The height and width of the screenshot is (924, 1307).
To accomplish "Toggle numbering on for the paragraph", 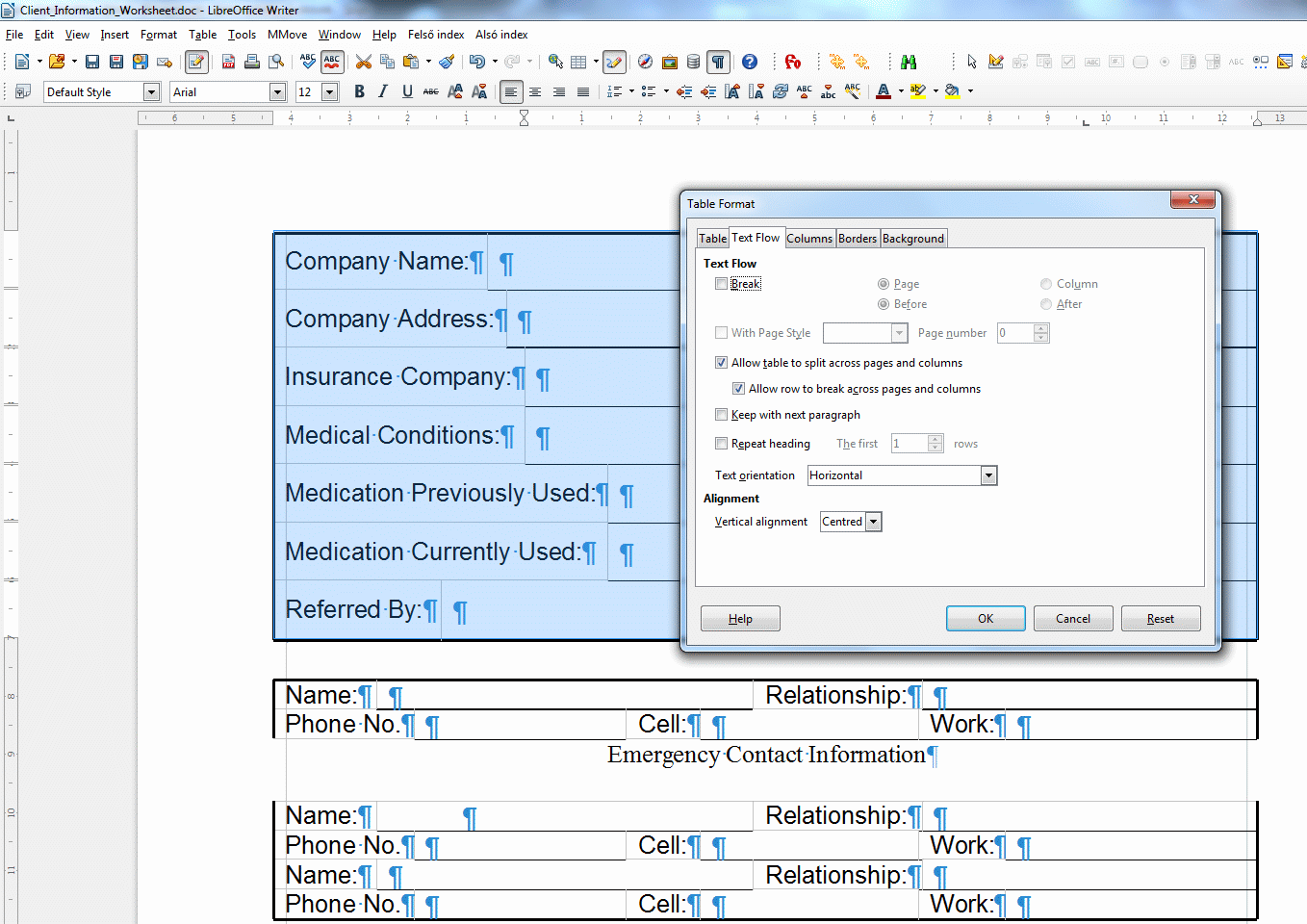I will [614, 91].
